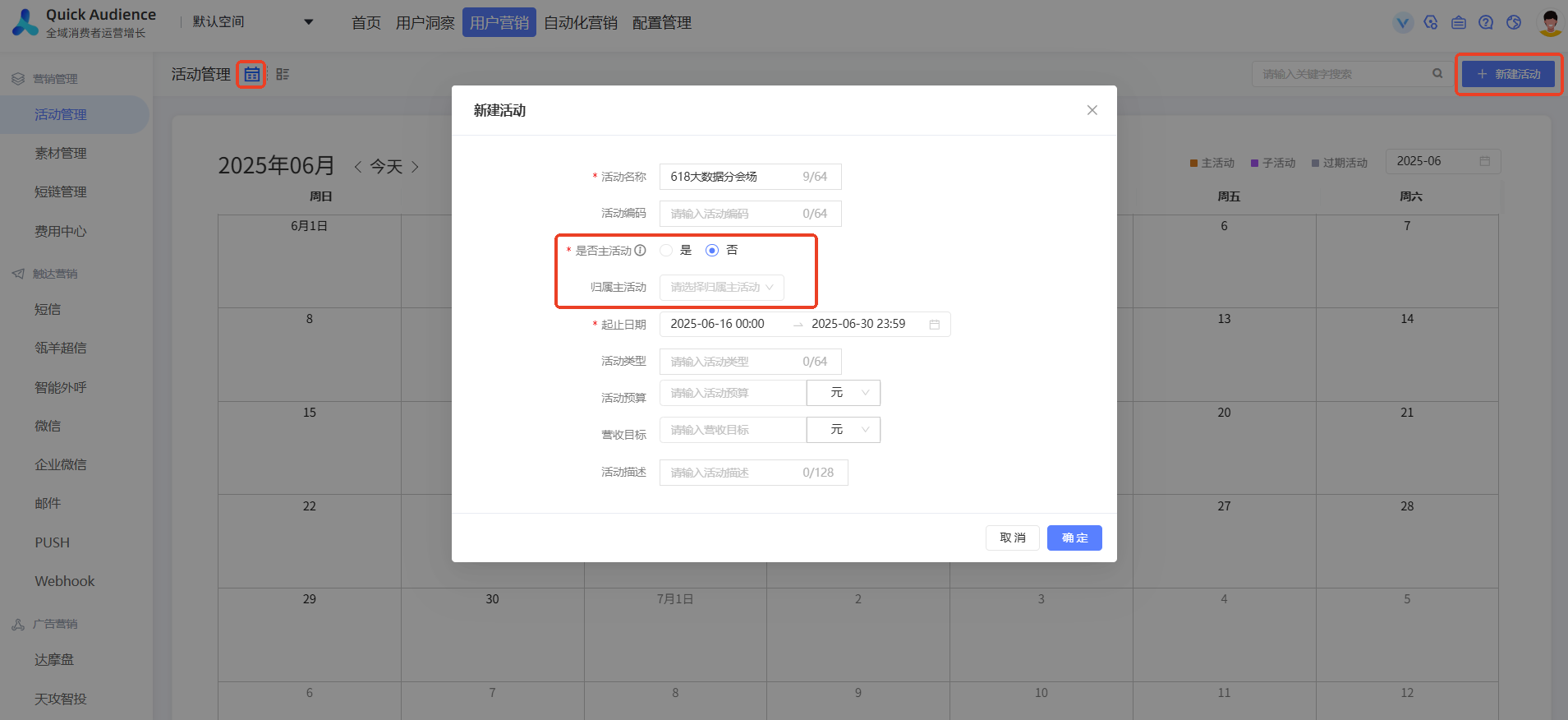This screenshot has width=1568, height=720.
Task: Click the 活动预算 amount field
Action: [x=733, y=393]
